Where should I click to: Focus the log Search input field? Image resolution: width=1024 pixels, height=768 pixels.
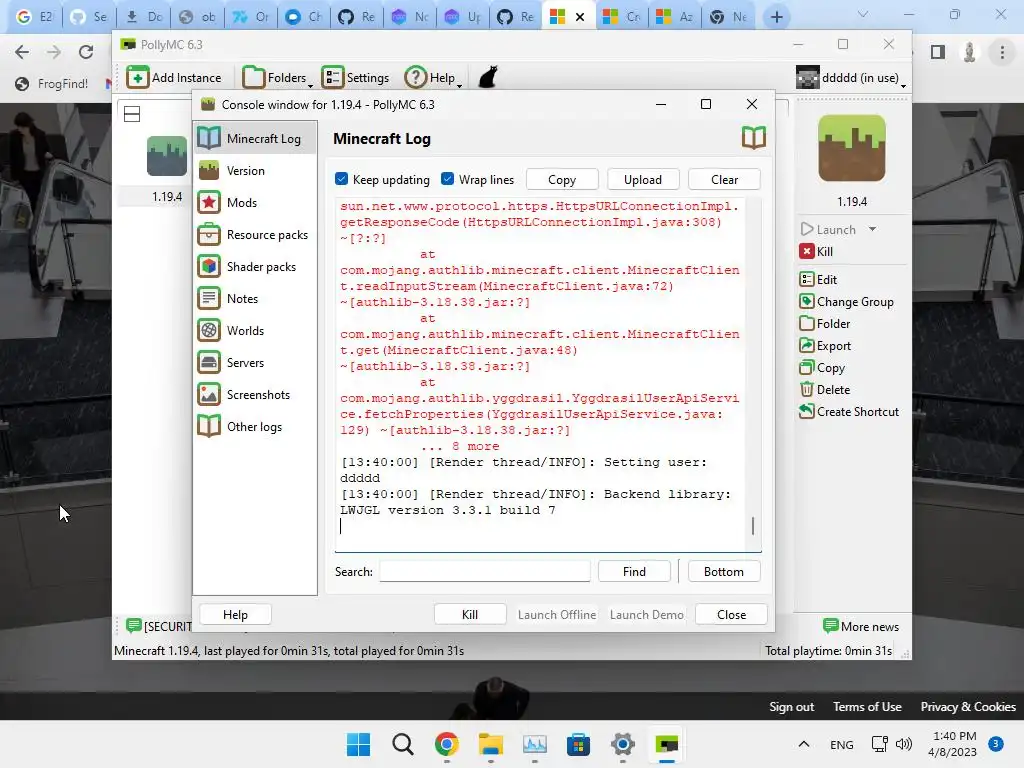485,571
